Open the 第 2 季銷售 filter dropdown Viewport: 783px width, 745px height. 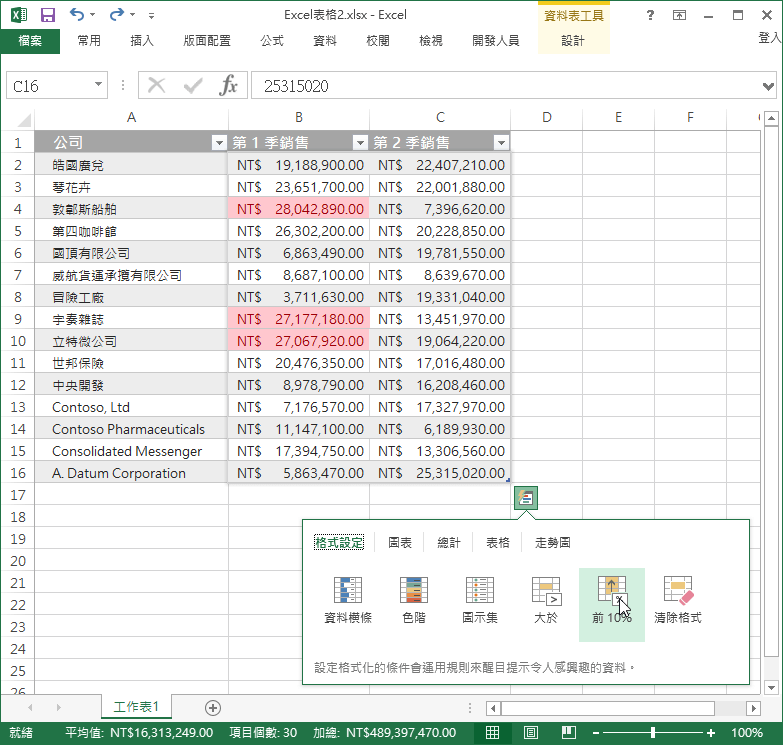501,143
